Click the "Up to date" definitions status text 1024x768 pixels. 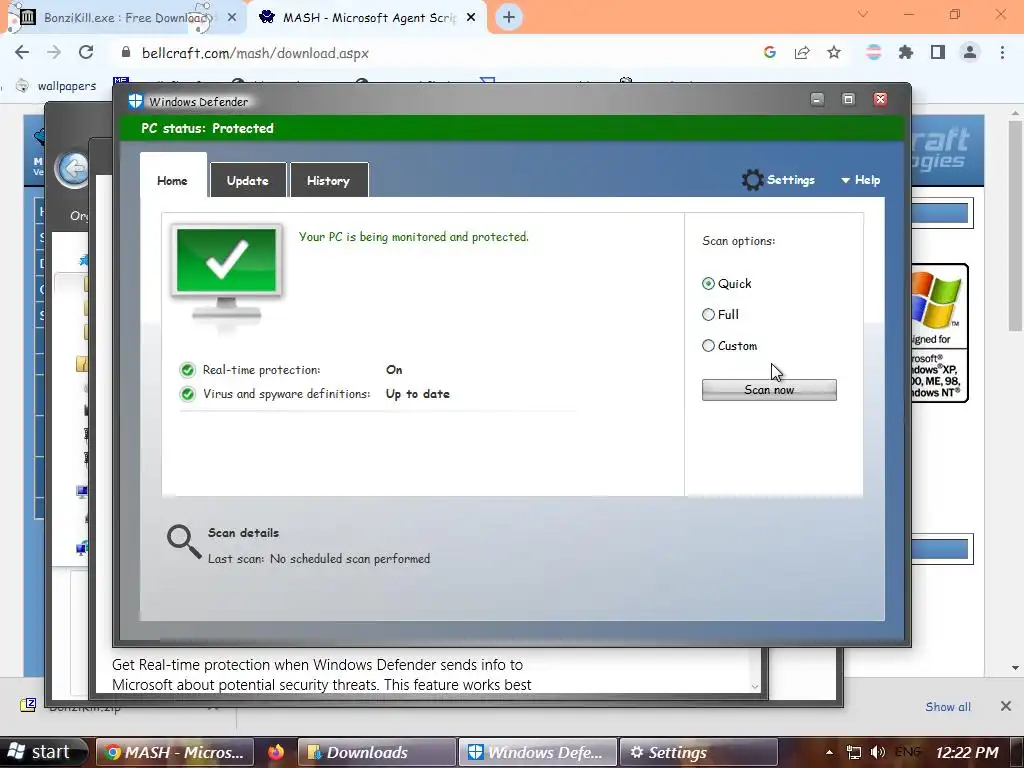417,394
